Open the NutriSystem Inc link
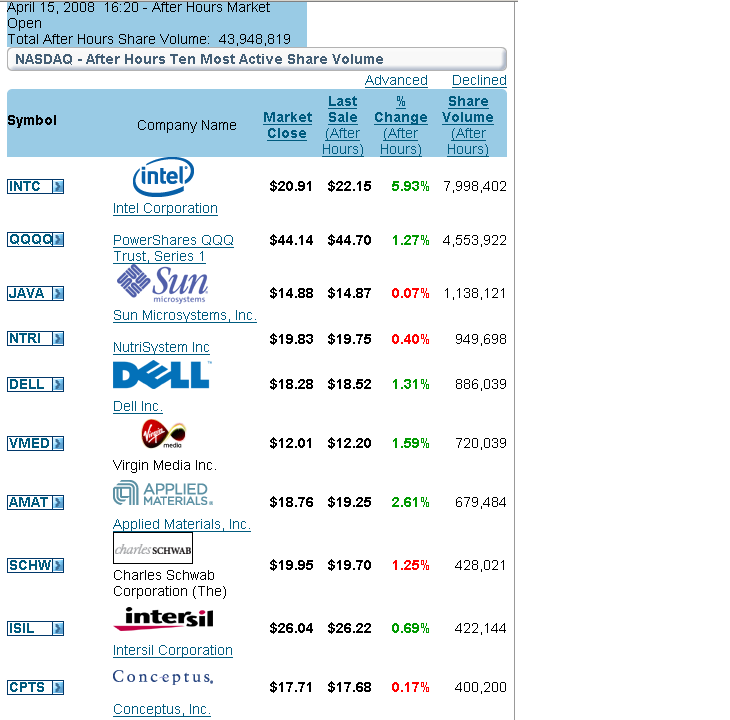Image resolution: width=730 pixels, height=720 pixels. click(x=161, y=347)
